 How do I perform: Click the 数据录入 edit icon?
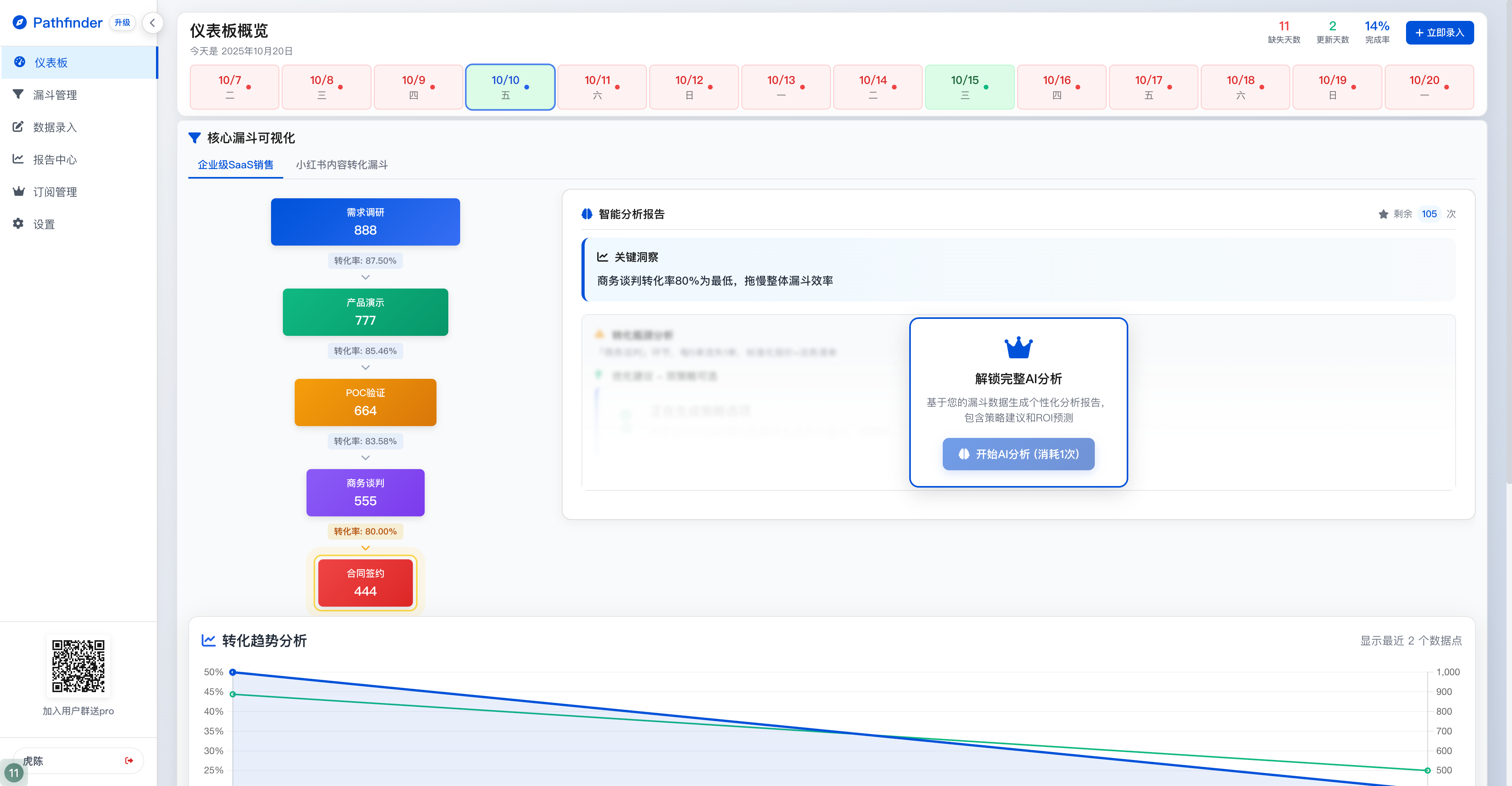pyautogui.click(x=18, y=127)
